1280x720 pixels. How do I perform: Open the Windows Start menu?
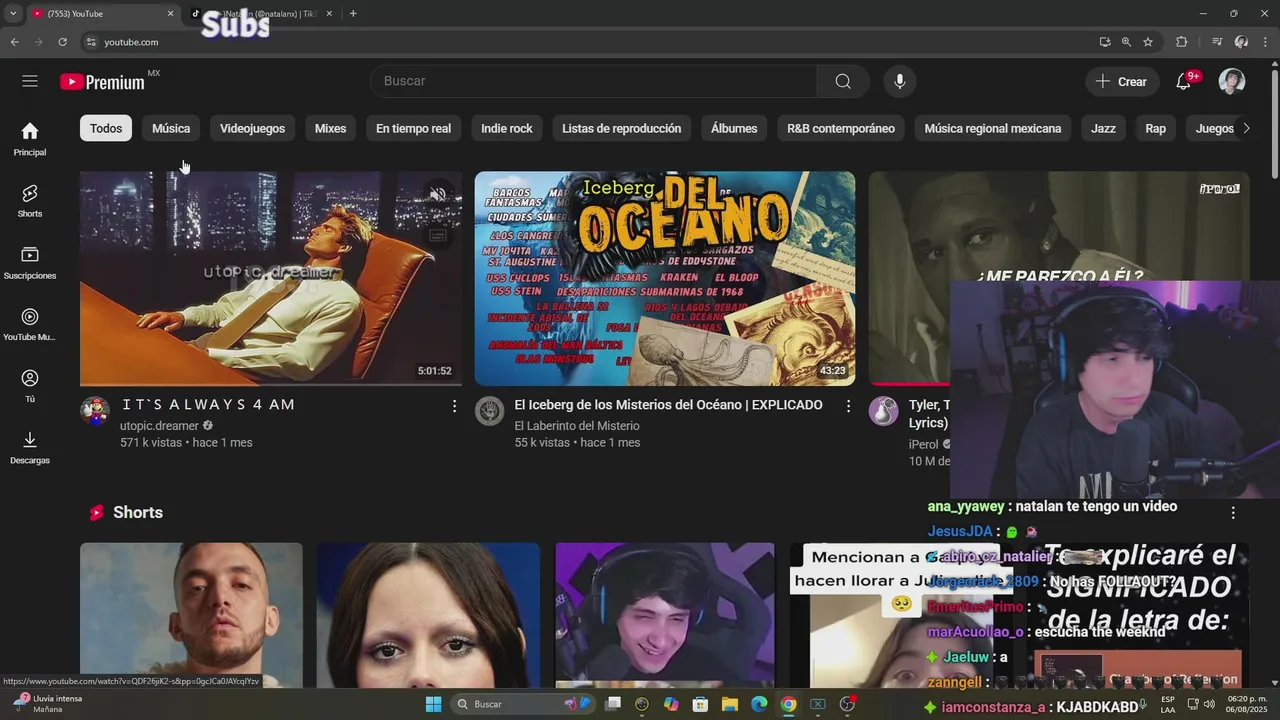coord(433,704)
